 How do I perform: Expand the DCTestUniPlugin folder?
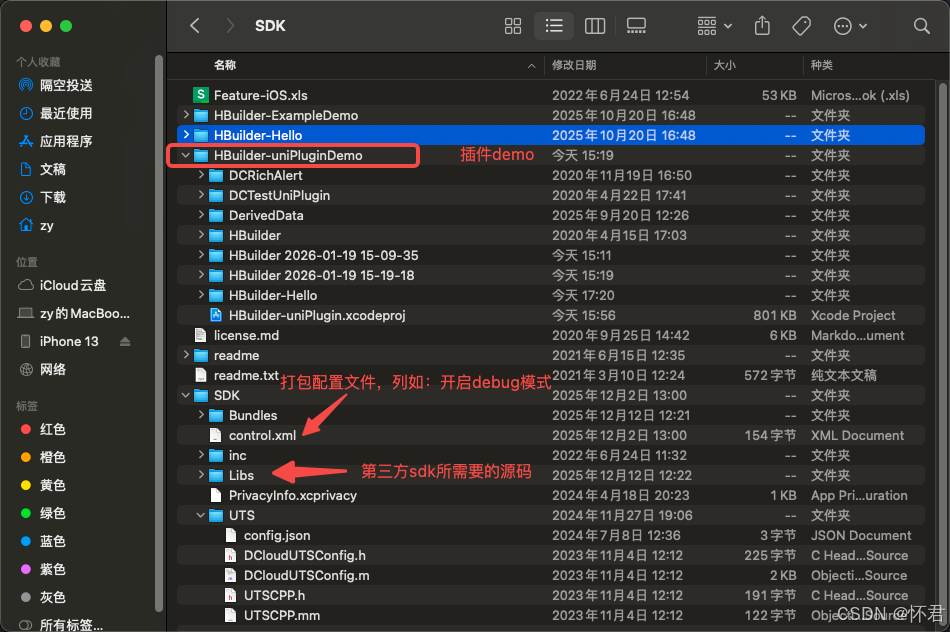[201, 195]
